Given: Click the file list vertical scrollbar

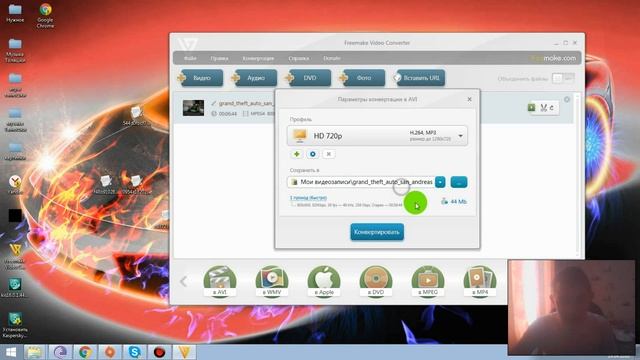Looking at the screenshot, I should point(577,175).
